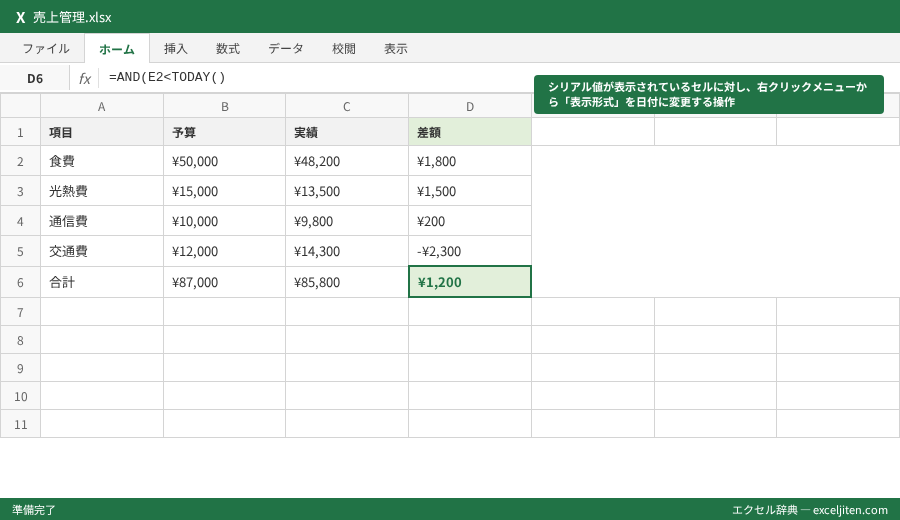
Task: Click the name box showing D6
Action: 35,79
